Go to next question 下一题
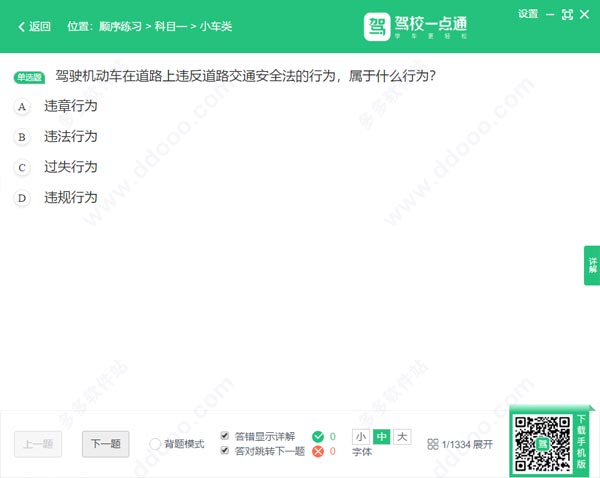This screenshot has height=478, width=600. pyautogui.click(x=106, y=444)
